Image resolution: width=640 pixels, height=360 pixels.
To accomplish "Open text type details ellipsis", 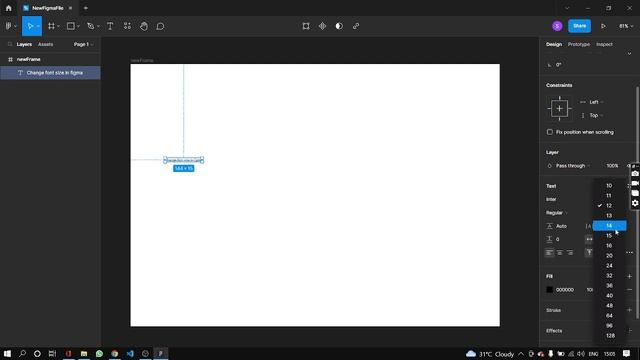I will [629, 253].
